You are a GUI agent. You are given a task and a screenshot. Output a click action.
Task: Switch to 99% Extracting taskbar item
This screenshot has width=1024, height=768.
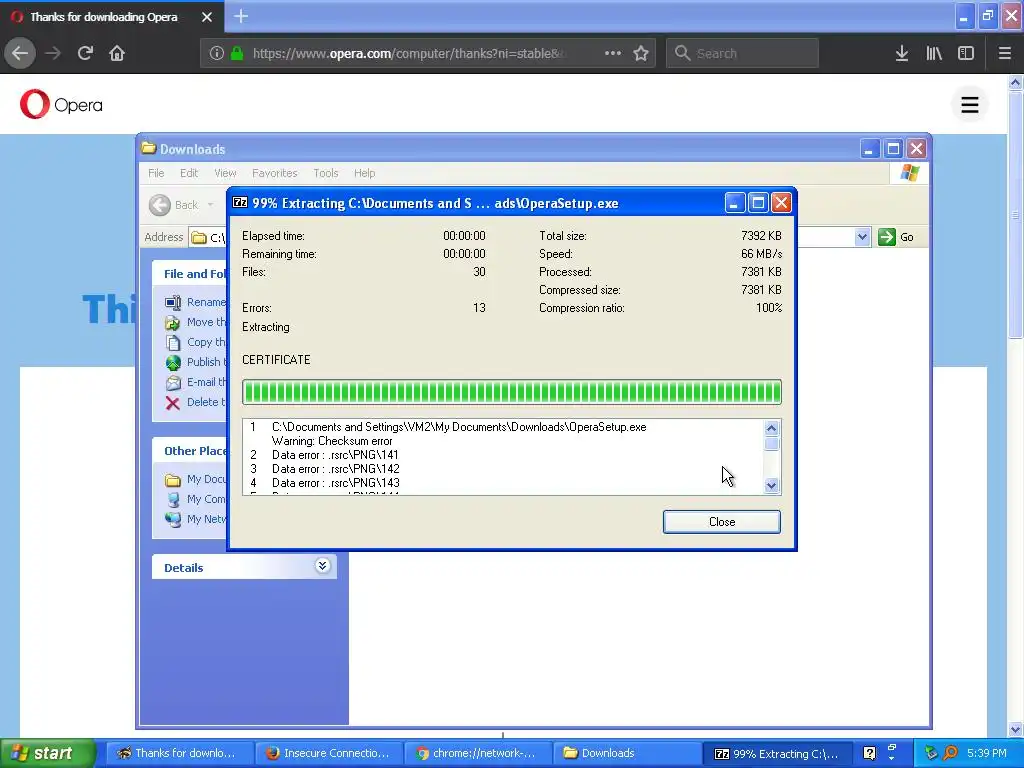click(x=777, y=753)
